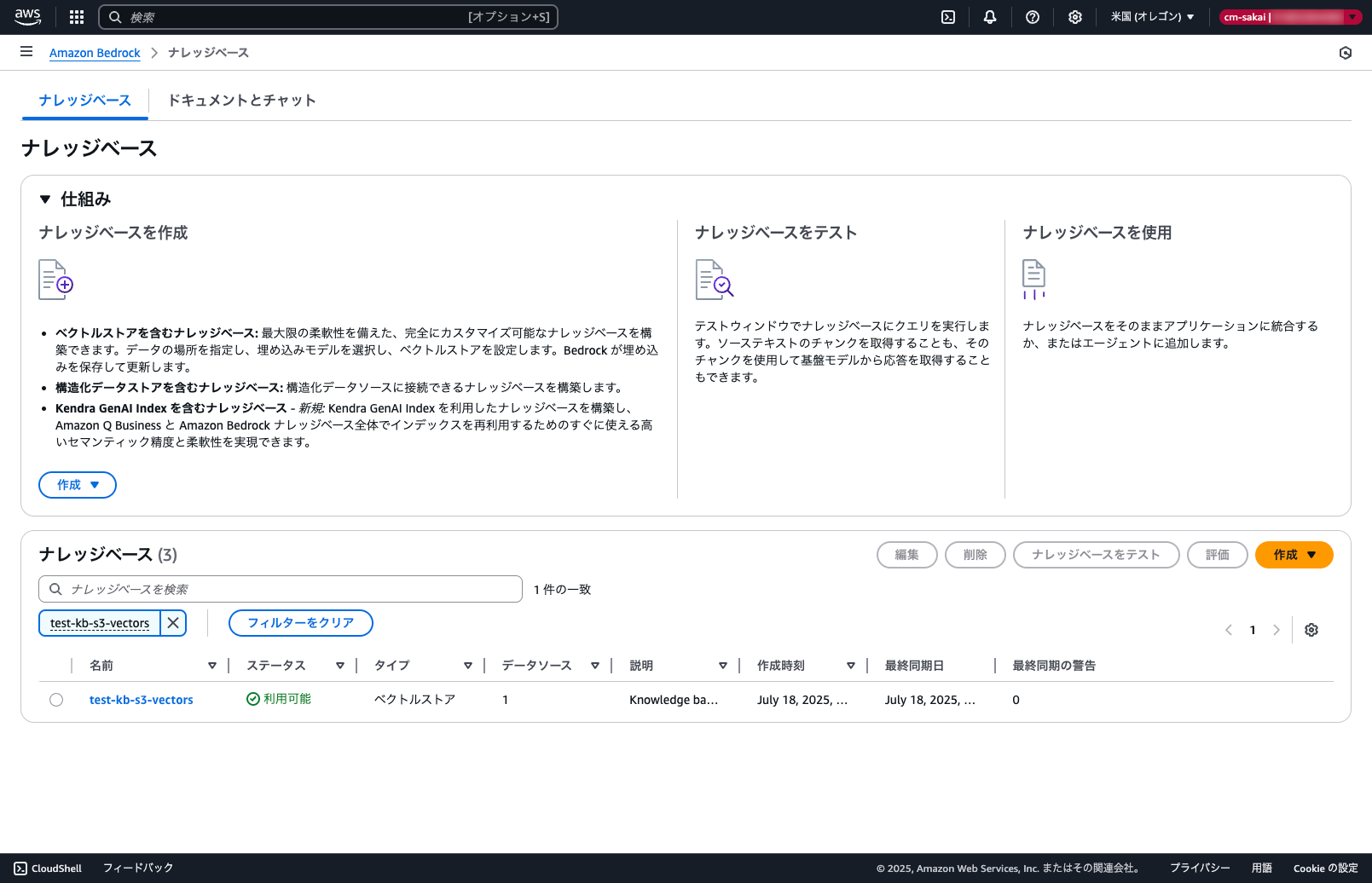
Task: Click the 最終同期日 column header
Action: pos(914,666)
